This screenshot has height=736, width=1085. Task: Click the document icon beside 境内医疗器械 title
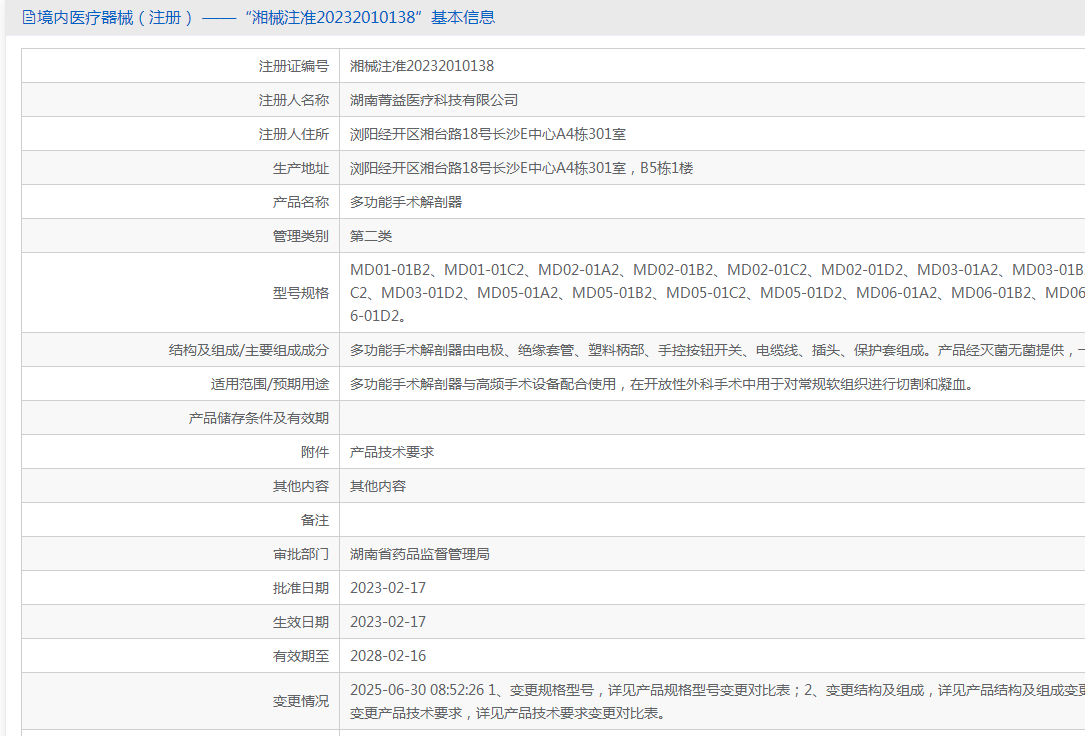point(28,17)
